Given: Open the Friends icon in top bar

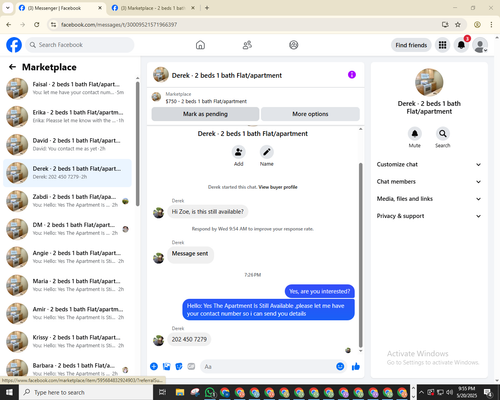Looking at the screenshot, I should [247, 45].
